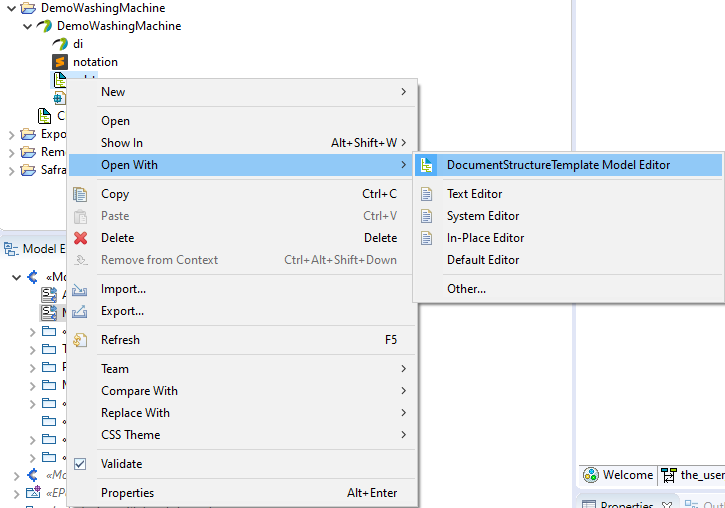725x508 pixels.
Task: Click the DemoWashingMachine project folder icon
Action: (x=28, y=8)
